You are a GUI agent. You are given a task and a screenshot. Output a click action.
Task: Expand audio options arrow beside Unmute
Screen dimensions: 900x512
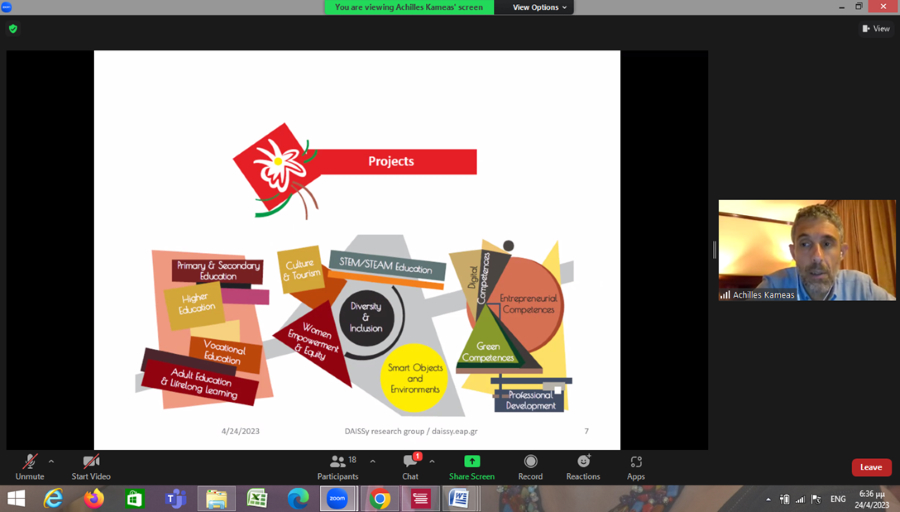tap(51, 461)
